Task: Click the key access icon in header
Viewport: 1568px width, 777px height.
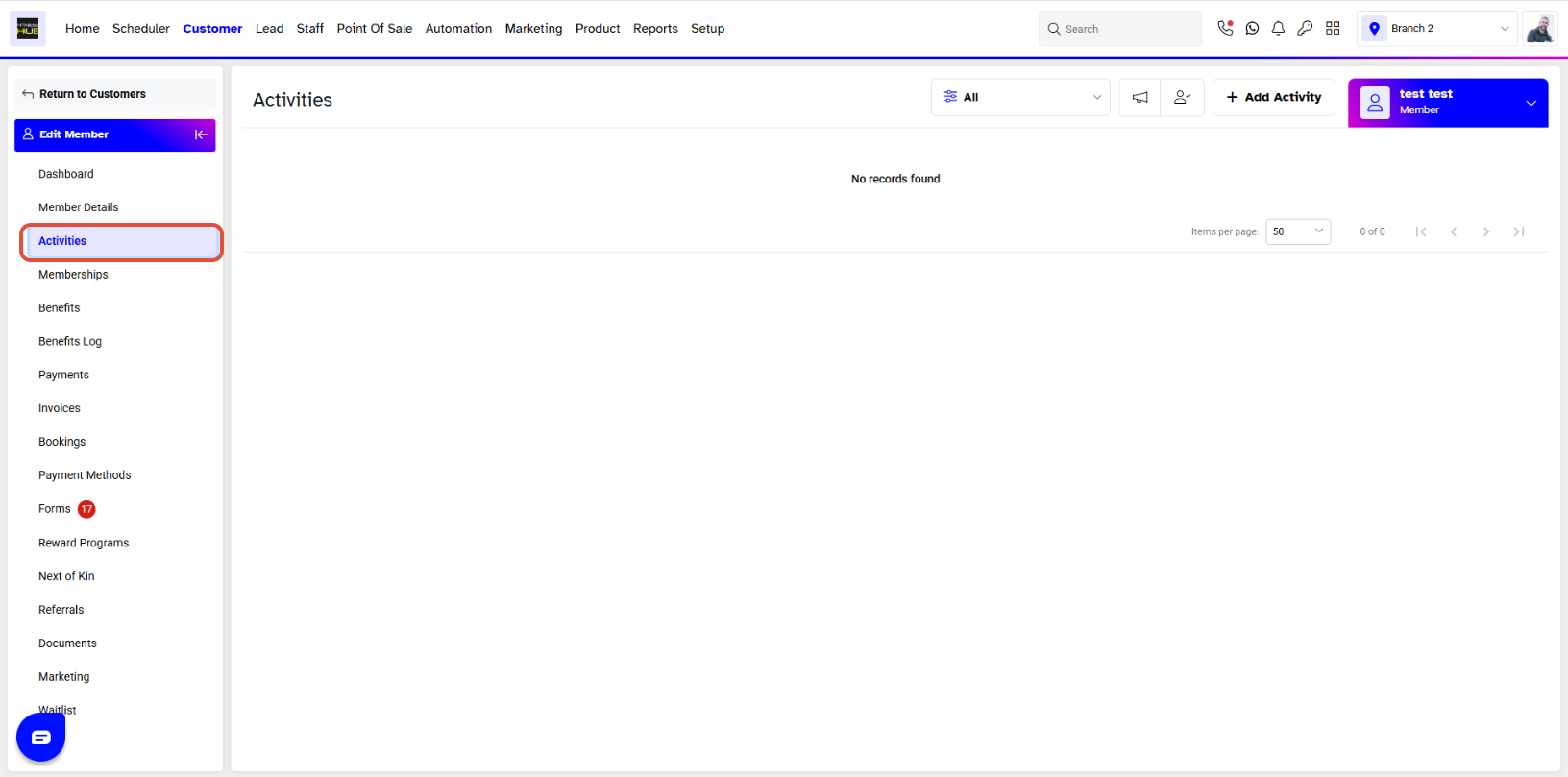Action: click(x=1305, y=28)
